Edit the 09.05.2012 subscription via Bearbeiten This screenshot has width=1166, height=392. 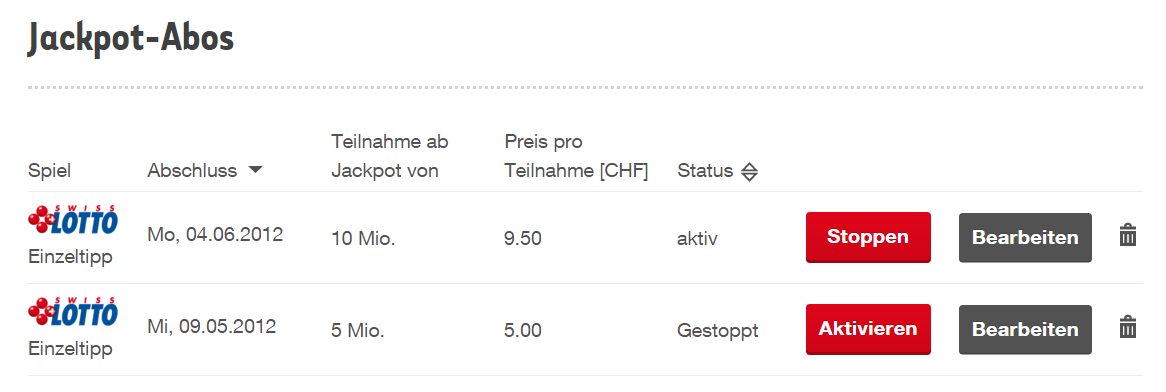coord(1025,330)
